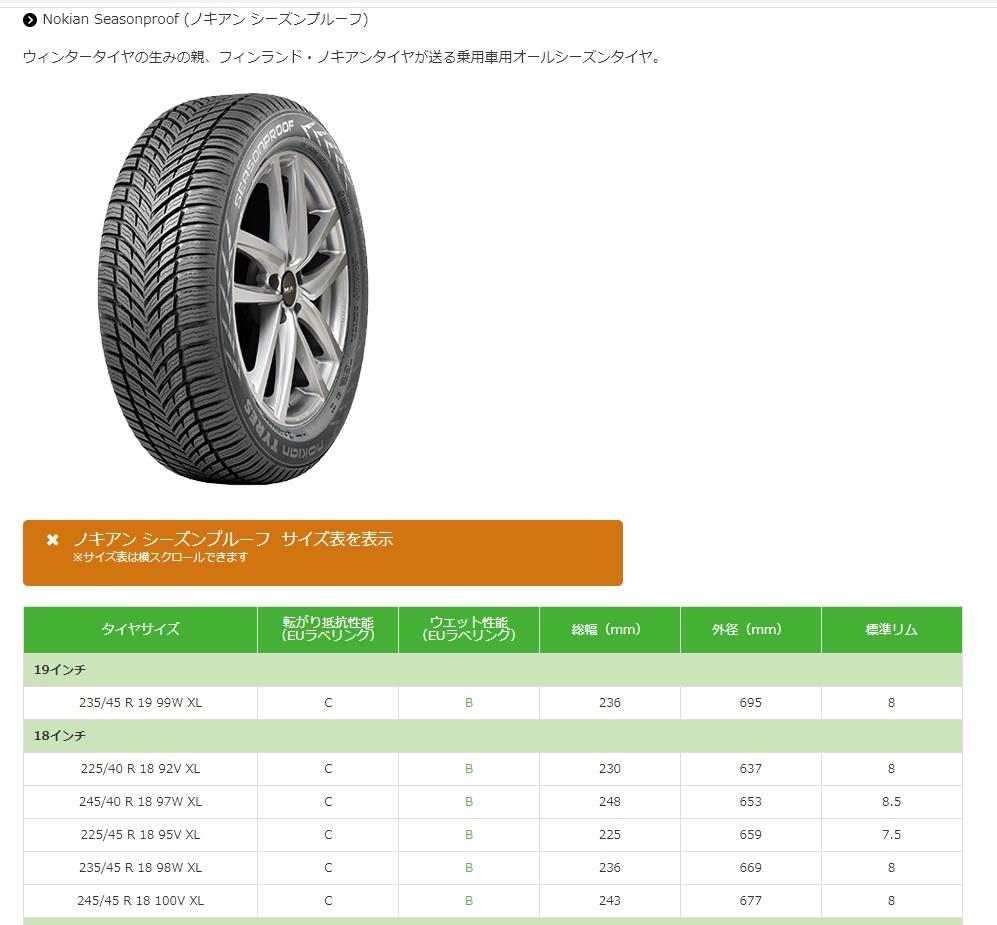Click the 19インチ group row
This screenshot has height=925, width=997.
tap(493, 669)
